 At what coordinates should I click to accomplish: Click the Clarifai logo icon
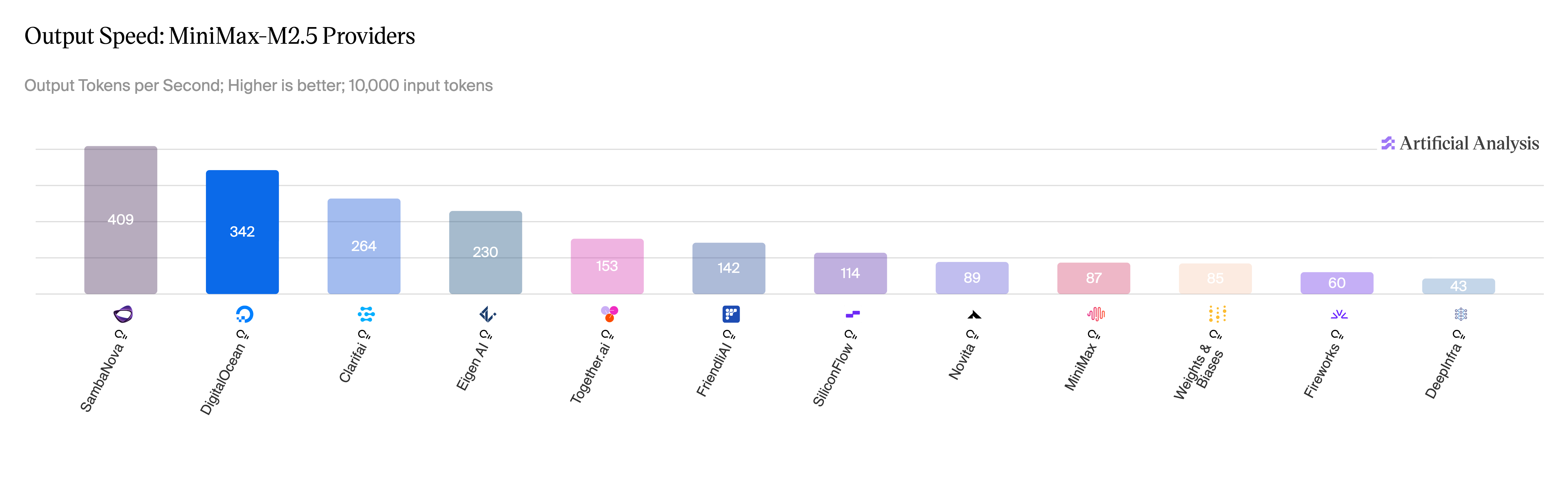click(366, 314)
